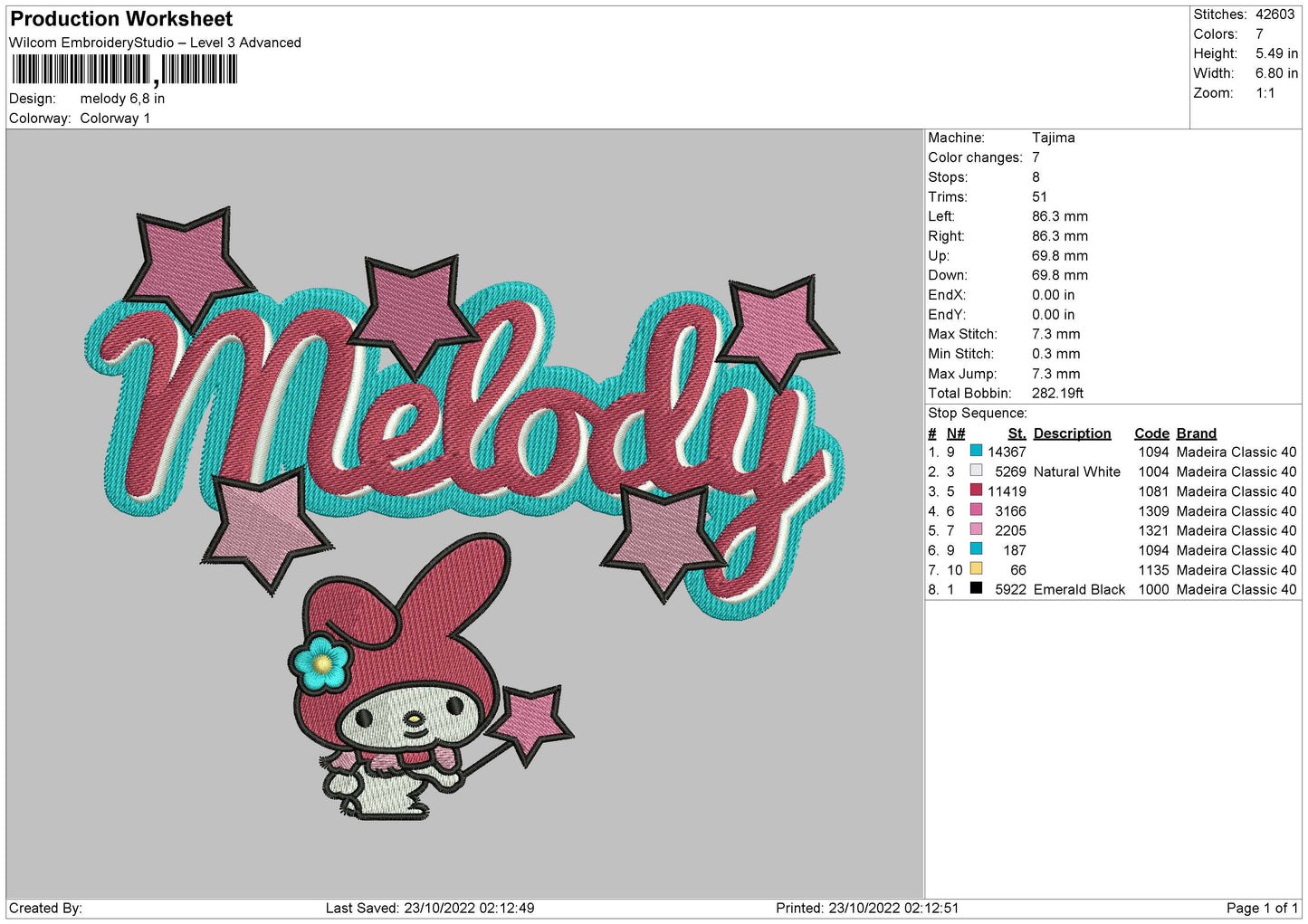The height and width of the screenshot is (924, 1308).
Task: Click the 'Natural White' description
Action: pyautogui.click(x=1077, y=472)
